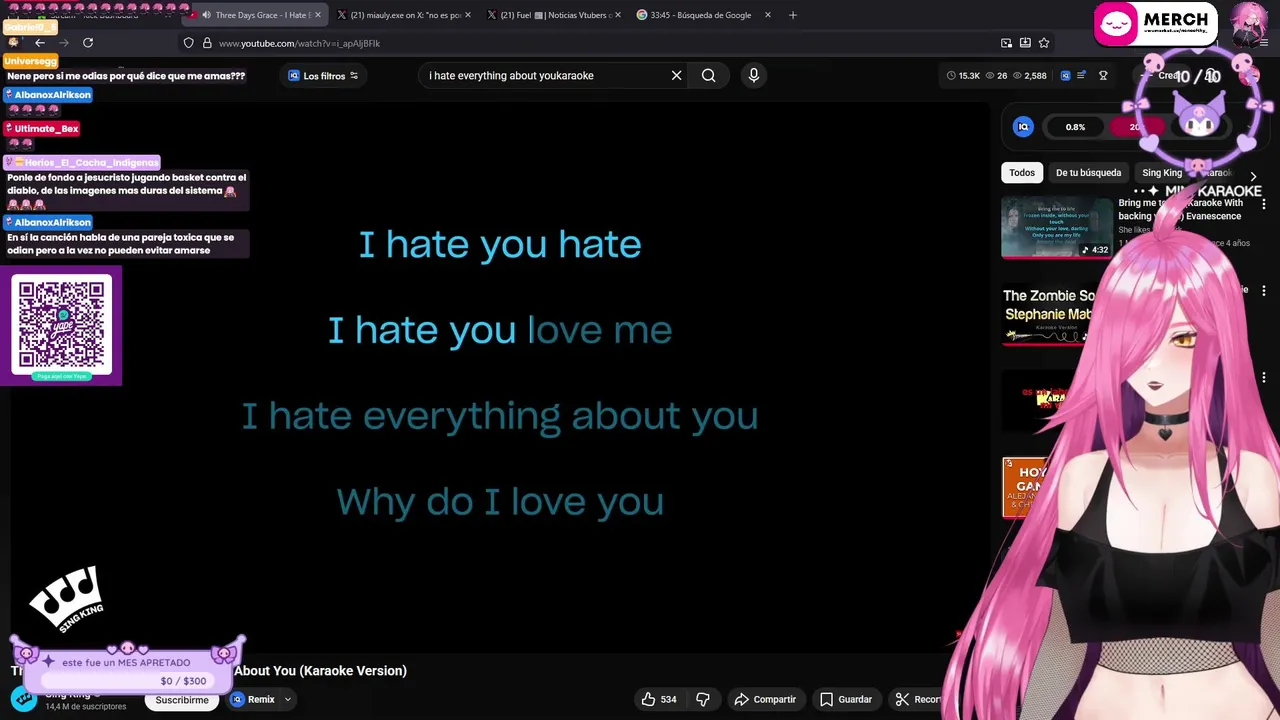Click the Compartir share button
The width and height of the screenshot is (1280, 720).
click(x=765, y=700)
